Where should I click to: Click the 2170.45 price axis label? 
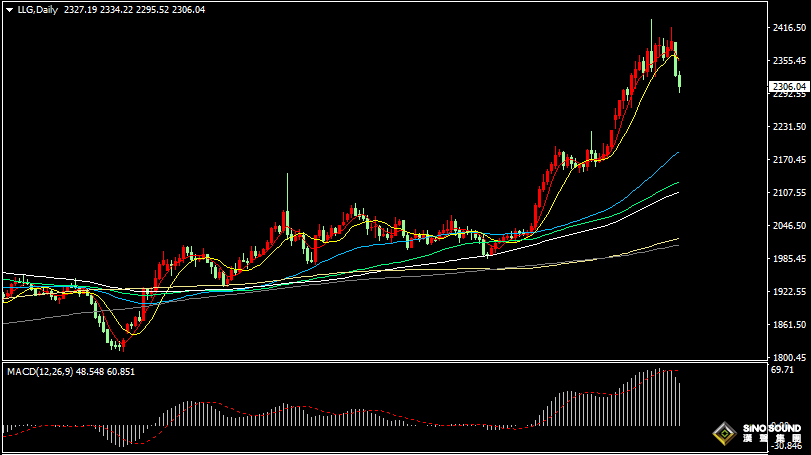(x=789, y=160)
